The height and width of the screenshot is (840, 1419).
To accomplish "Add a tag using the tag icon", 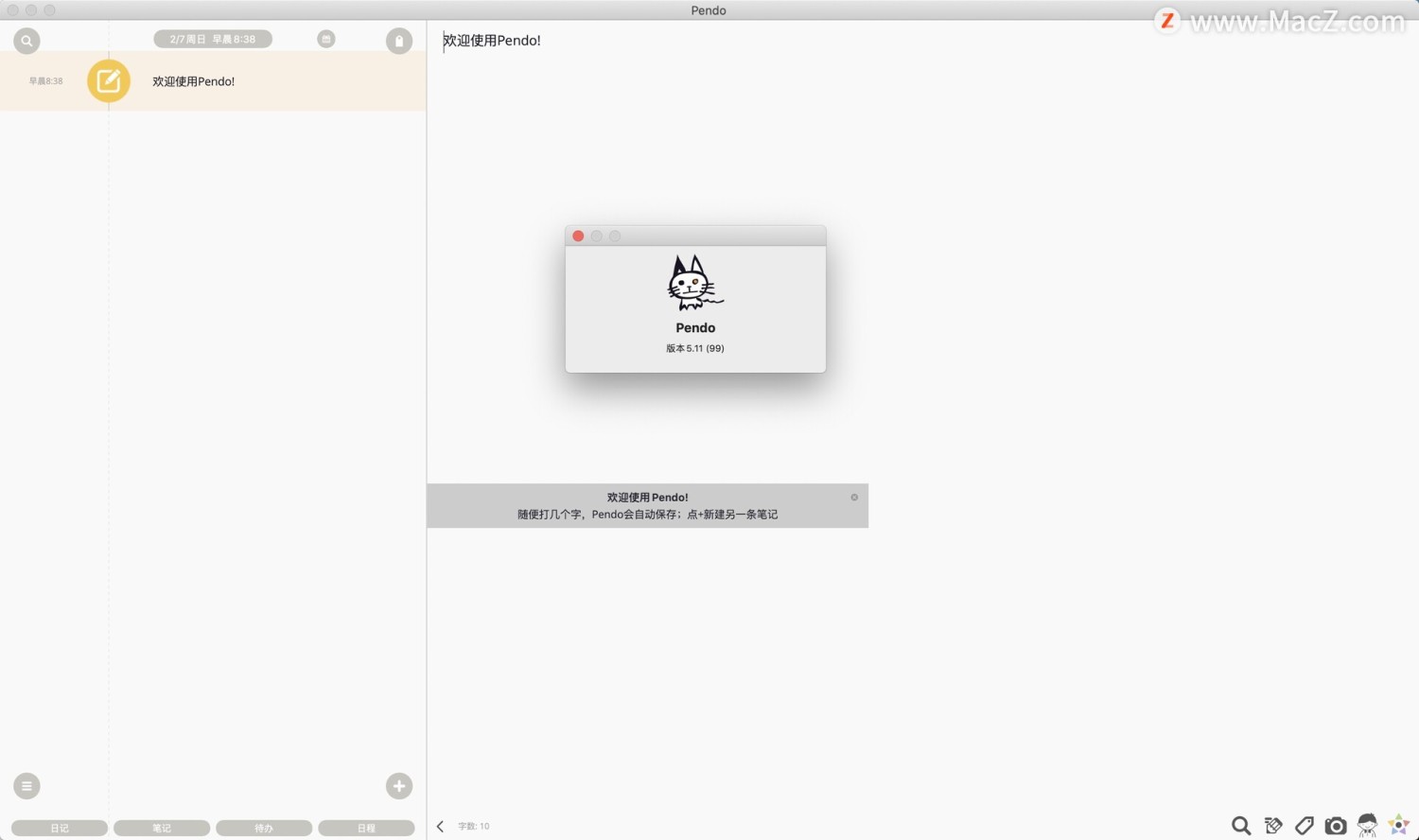I will pyautogui.click(x=1305, y=826).
